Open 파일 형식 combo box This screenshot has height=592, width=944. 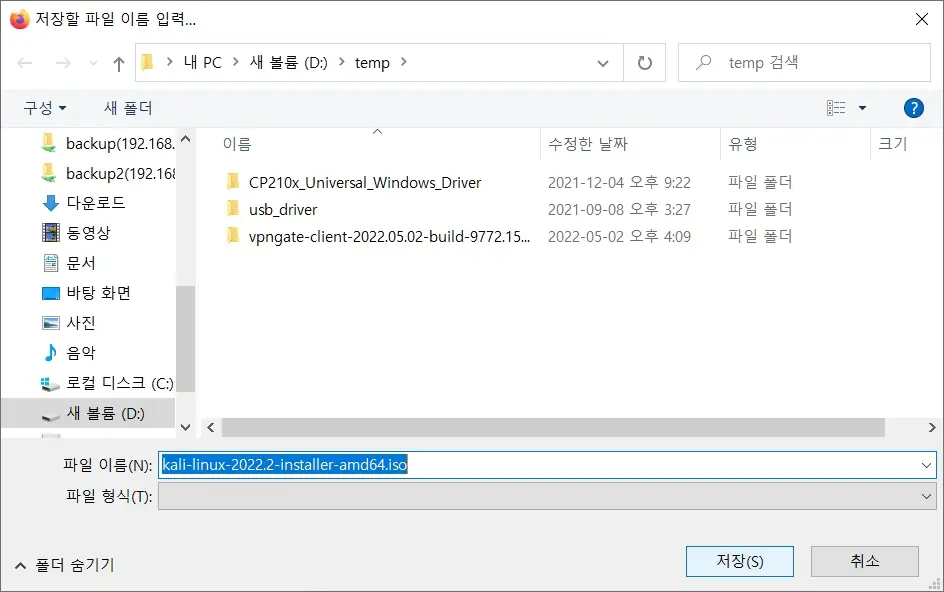547,496
